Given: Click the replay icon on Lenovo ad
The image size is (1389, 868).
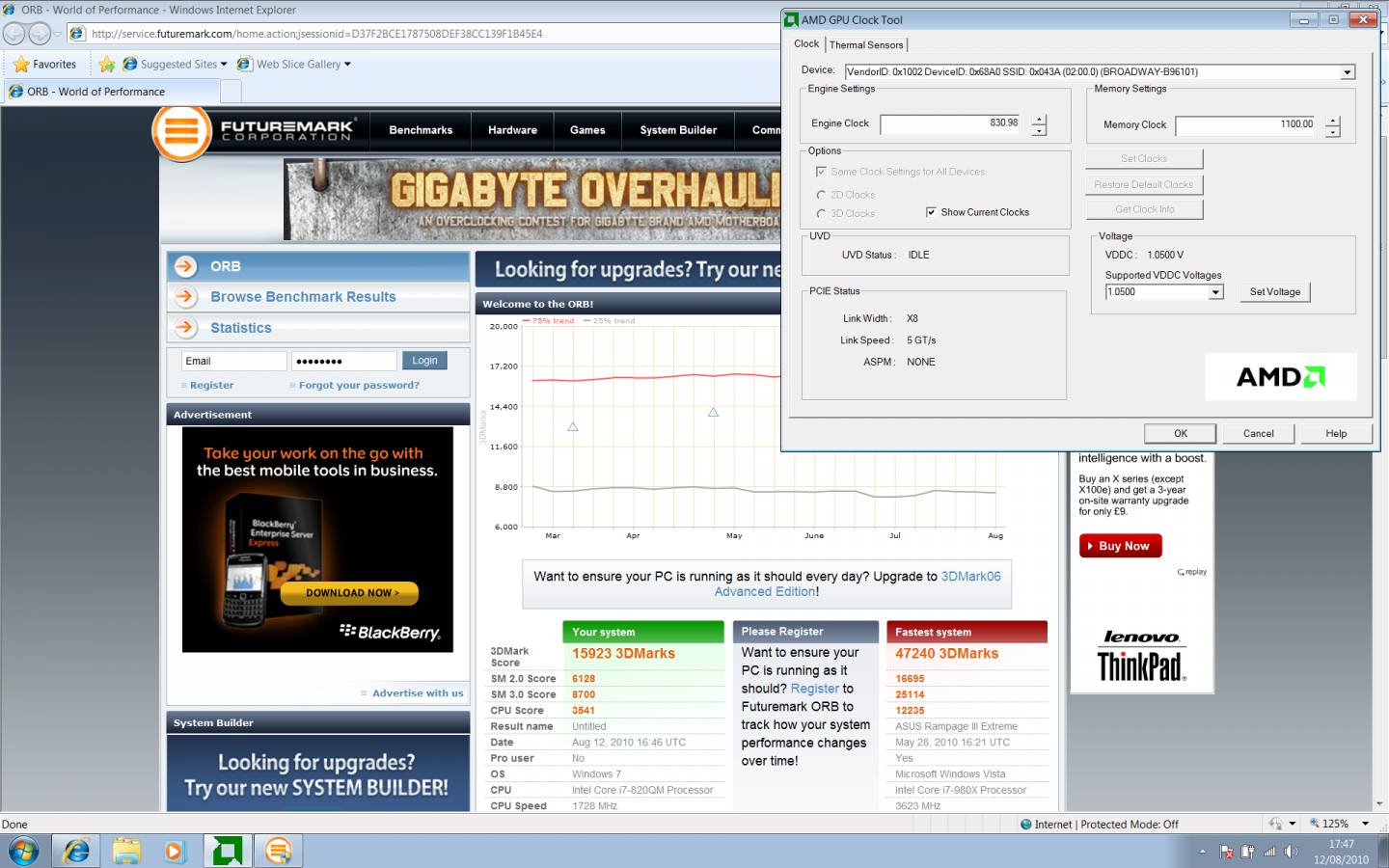Looking at the screenshot, I should point(1192,572).
